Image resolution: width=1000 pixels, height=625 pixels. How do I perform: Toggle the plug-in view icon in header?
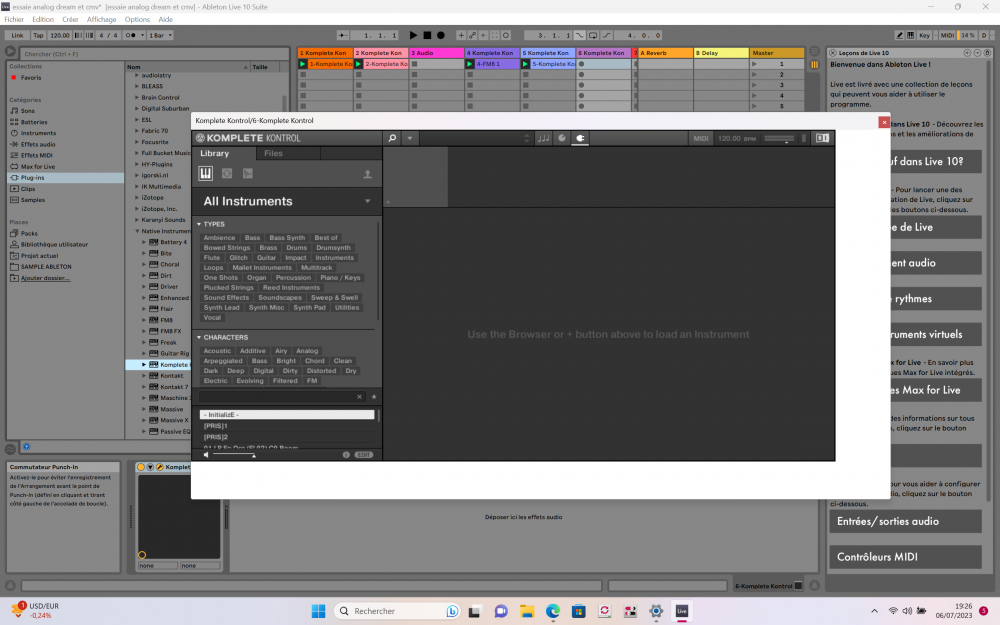[580, 138]
